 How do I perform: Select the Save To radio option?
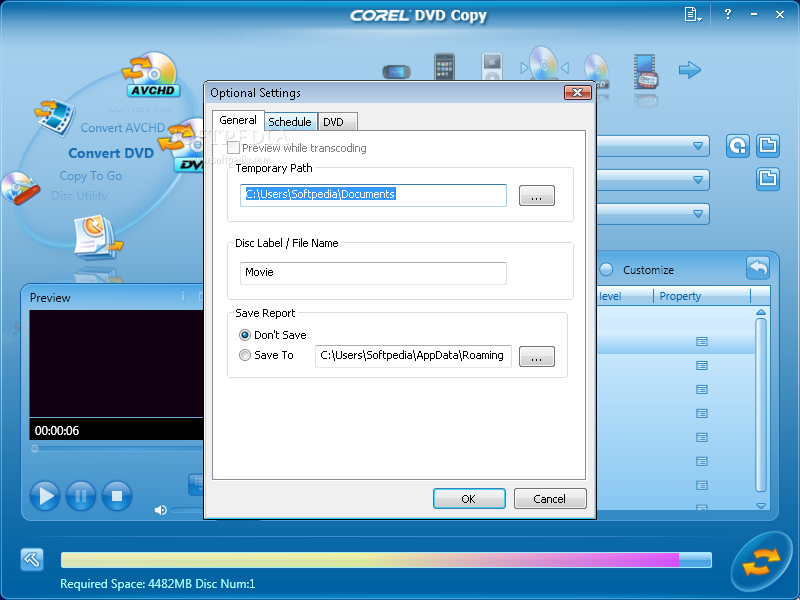click(x=245, y=355)
